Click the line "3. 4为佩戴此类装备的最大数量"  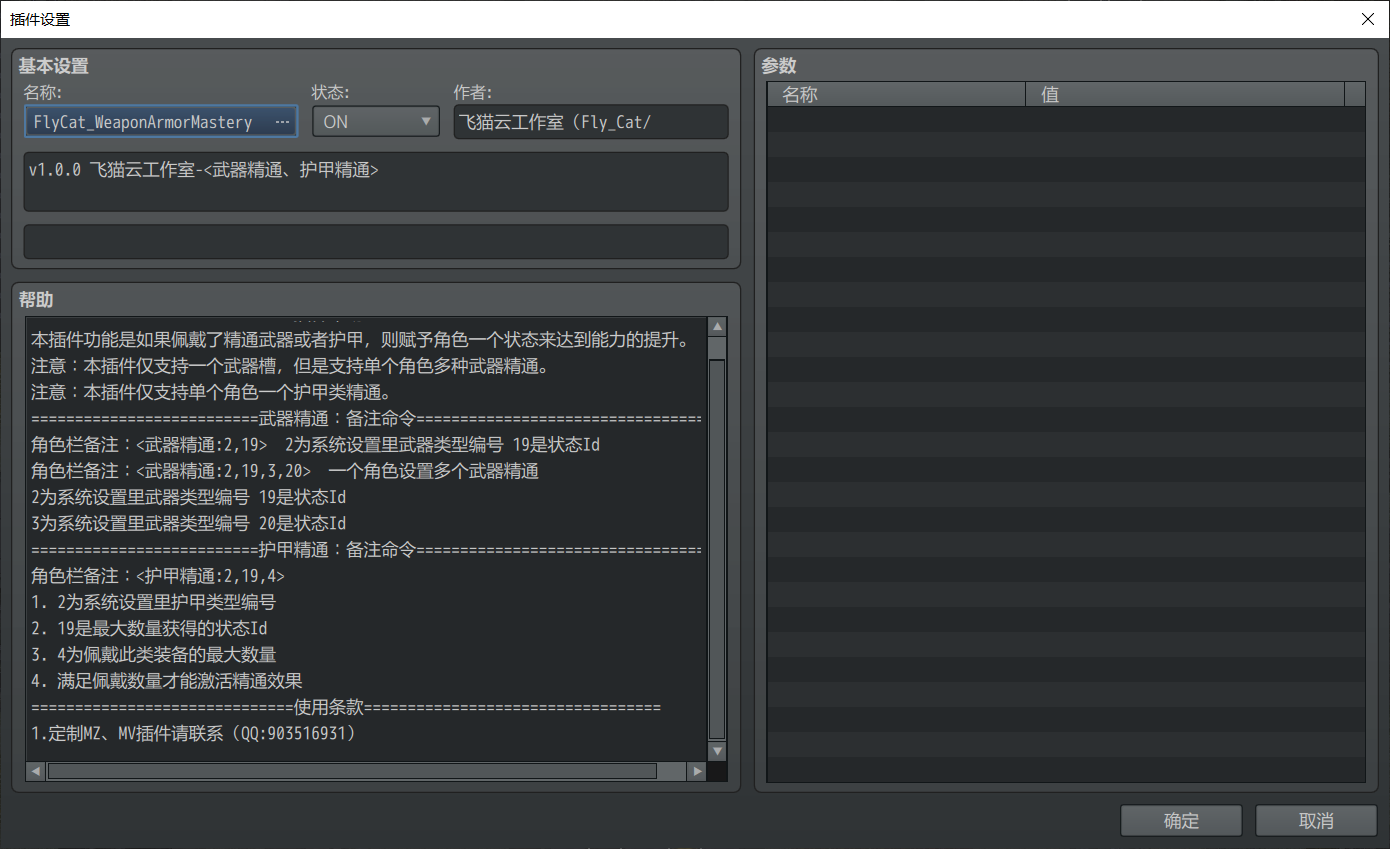coord(153,654)
